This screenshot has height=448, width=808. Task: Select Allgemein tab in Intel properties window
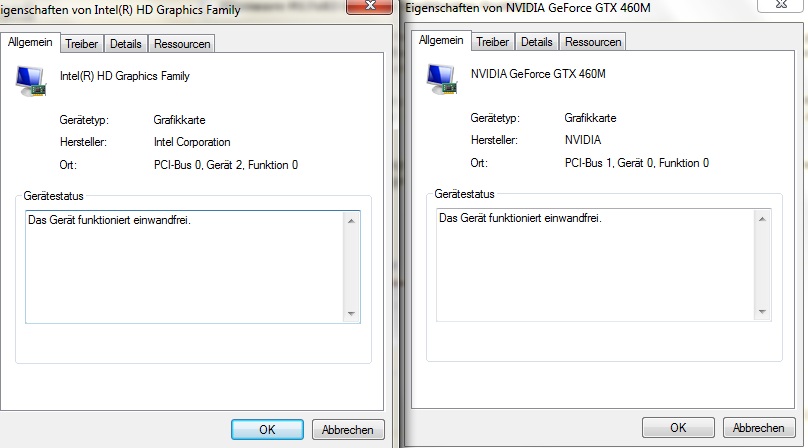click(30, 42)
